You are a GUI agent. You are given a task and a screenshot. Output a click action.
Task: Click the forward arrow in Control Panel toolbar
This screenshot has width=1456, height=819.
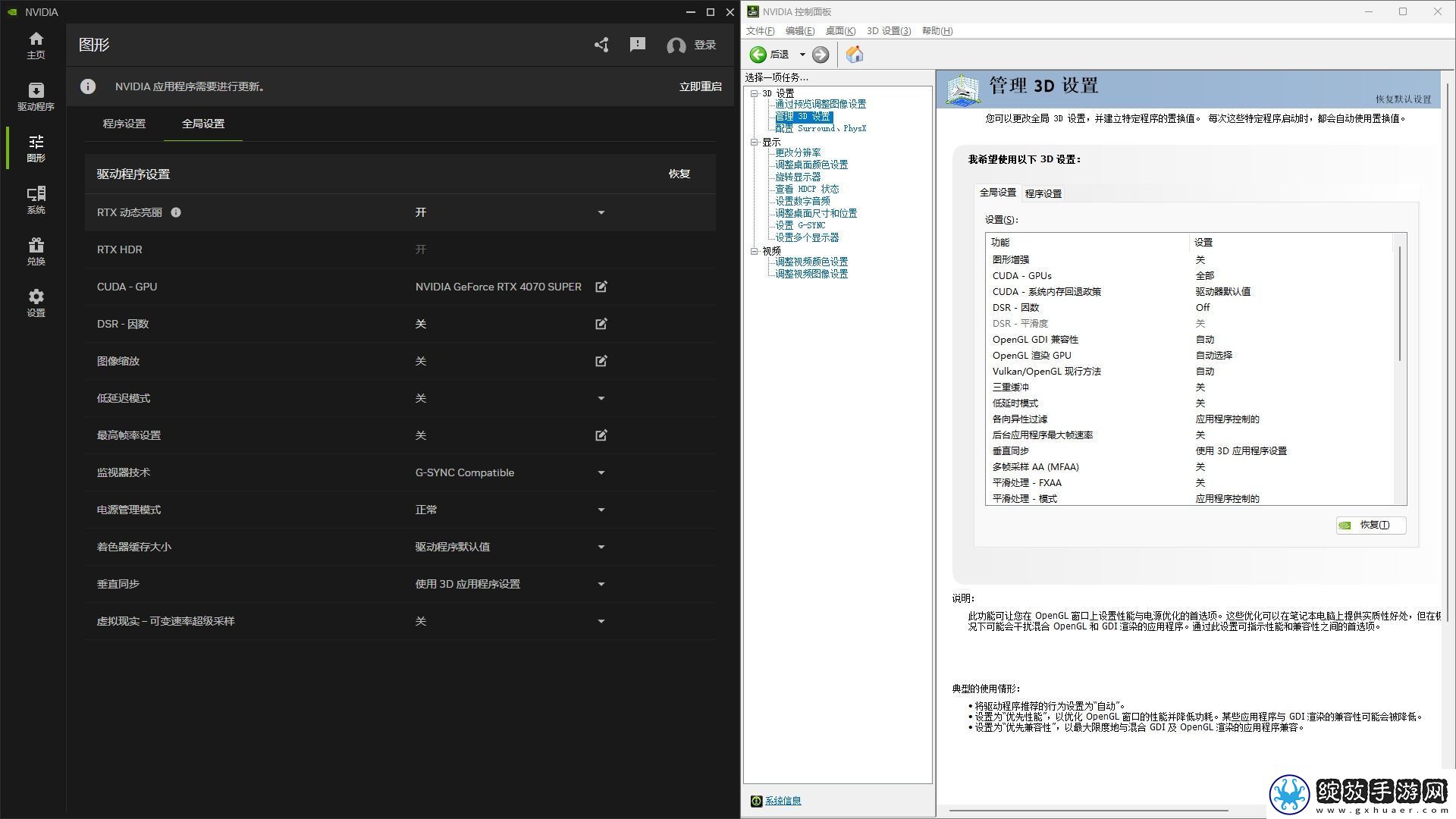pyautogui.click(x=821, y=55)
